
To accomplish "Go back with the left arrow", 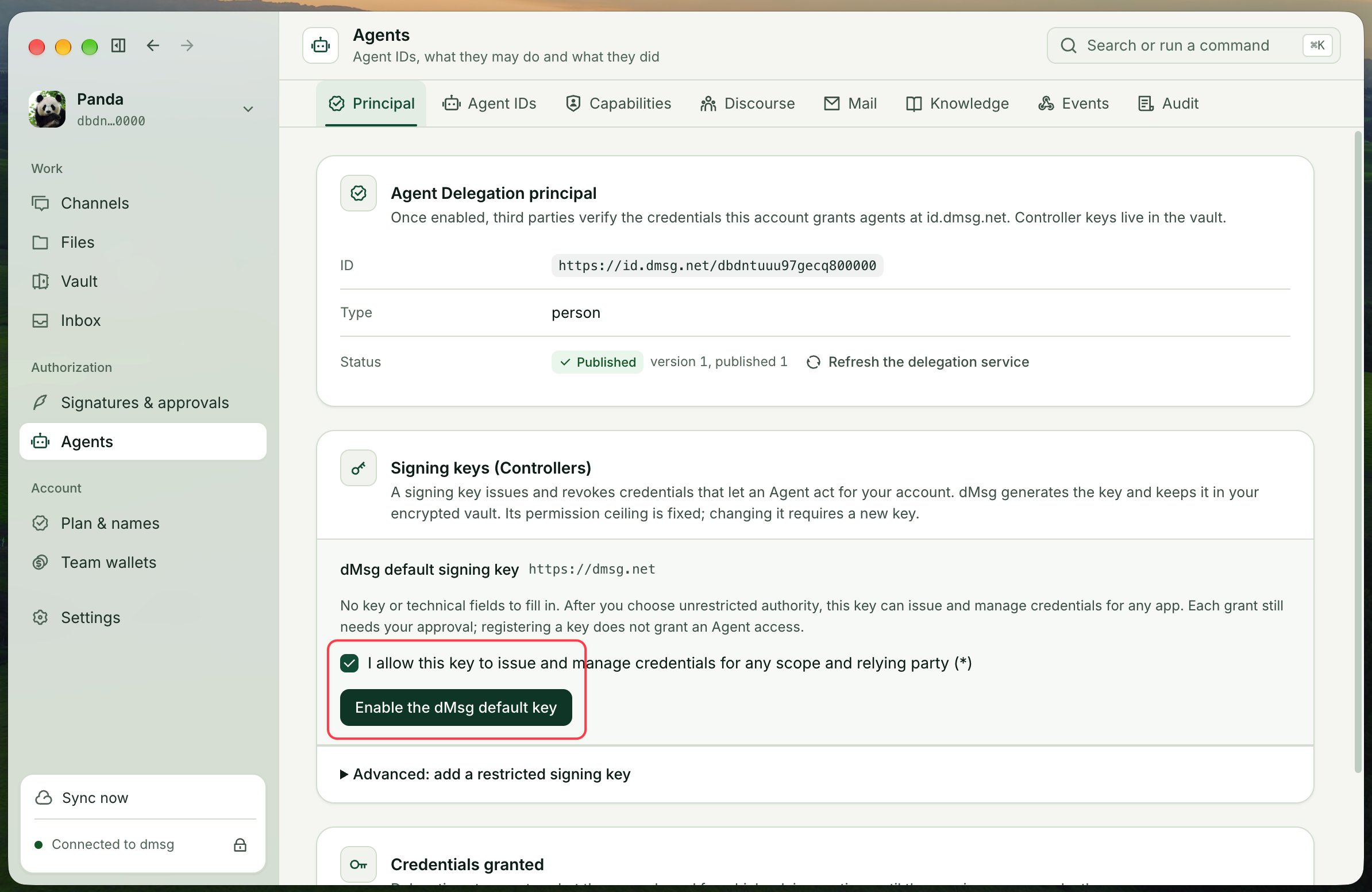I will [153, 45].
